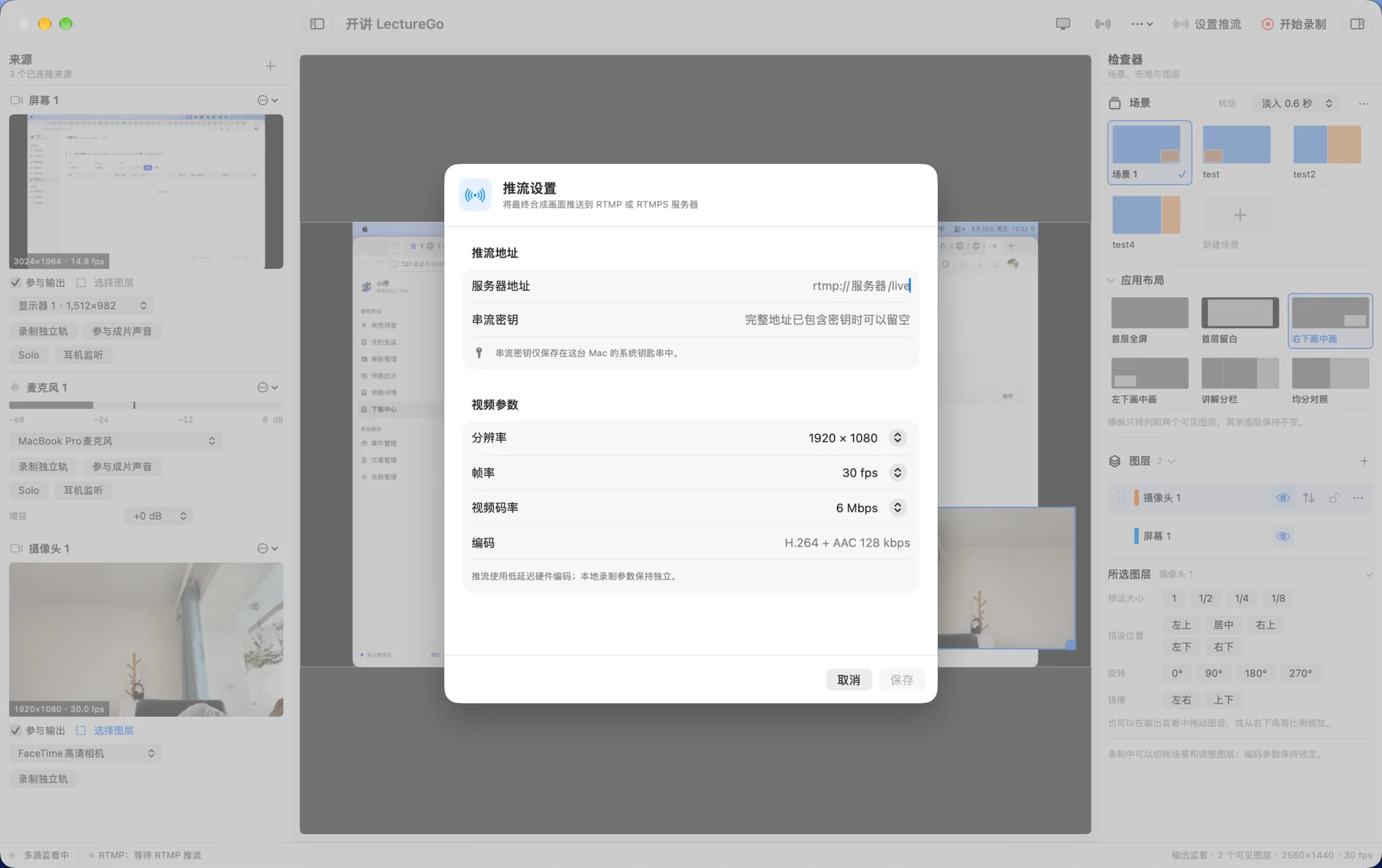
Task: Open the display monitor icon in the toolbar
Action: [x=1063, y=24]
